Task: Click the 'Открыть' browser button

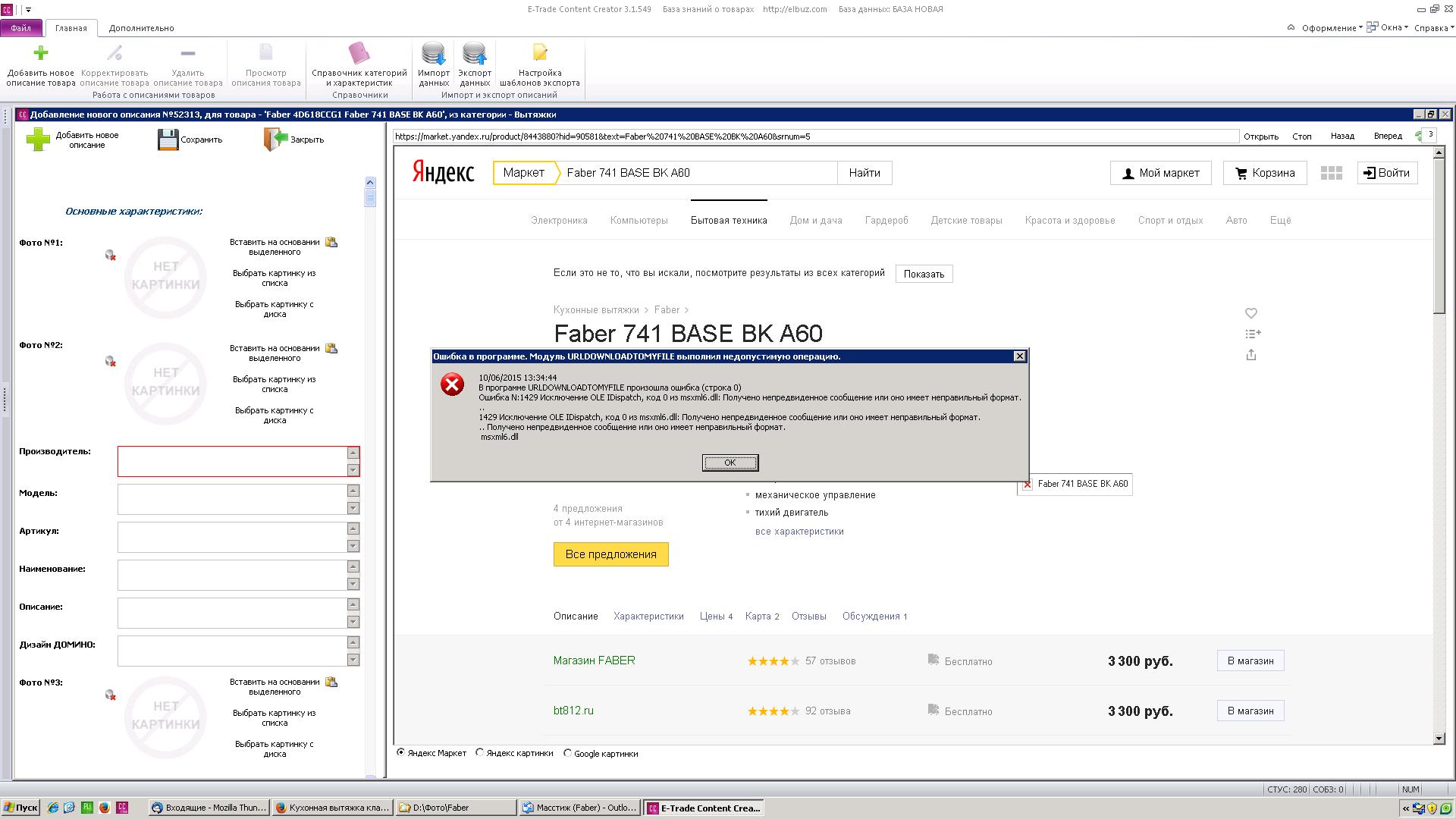Action: click(x=1261, y=136)
